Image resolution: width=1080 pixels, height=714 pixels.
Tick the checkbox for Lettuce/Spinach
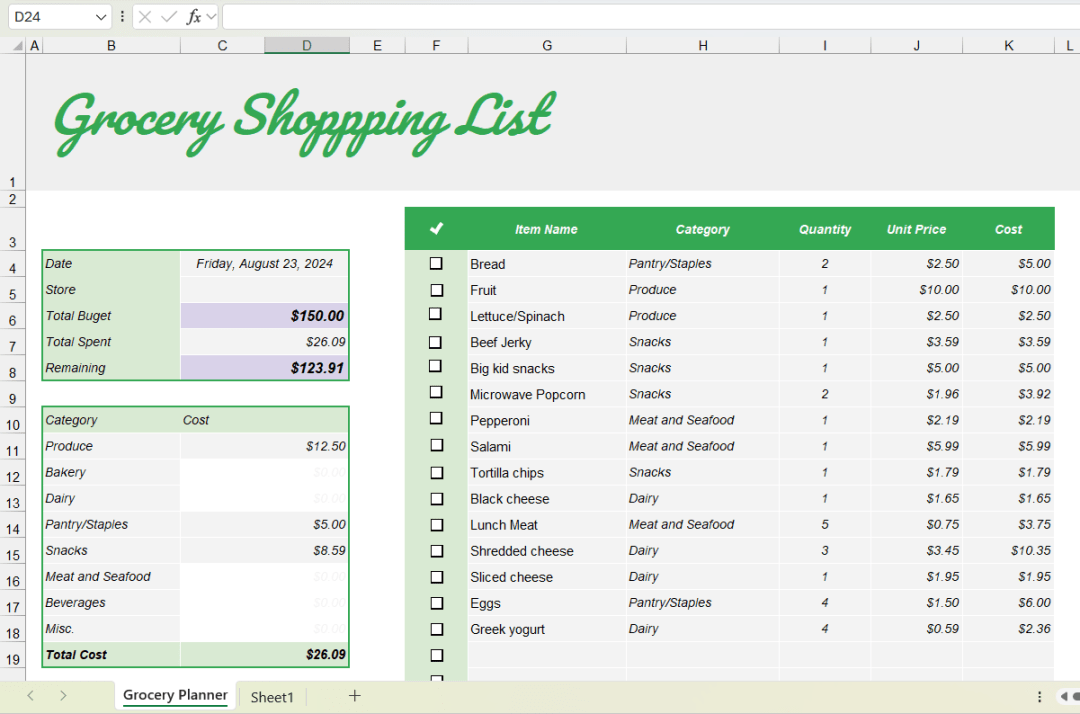(435, 314)
